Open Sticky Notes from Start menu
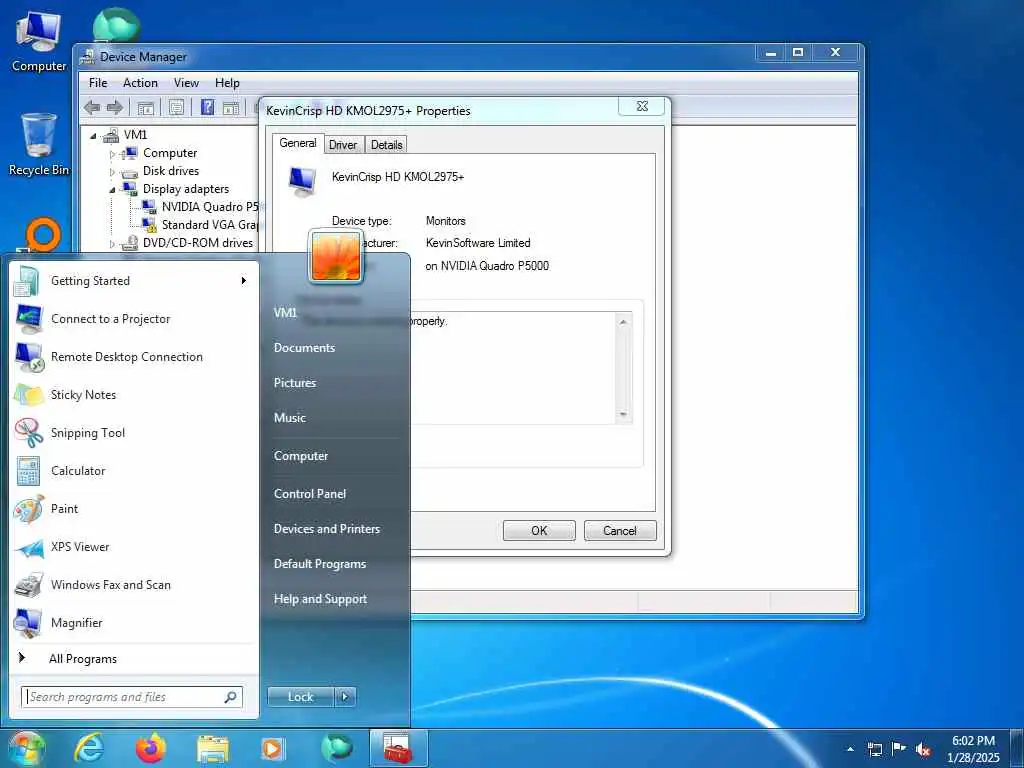Image resolution: width=1024 pixels, height=768 pixels. (x=133, y=394)
